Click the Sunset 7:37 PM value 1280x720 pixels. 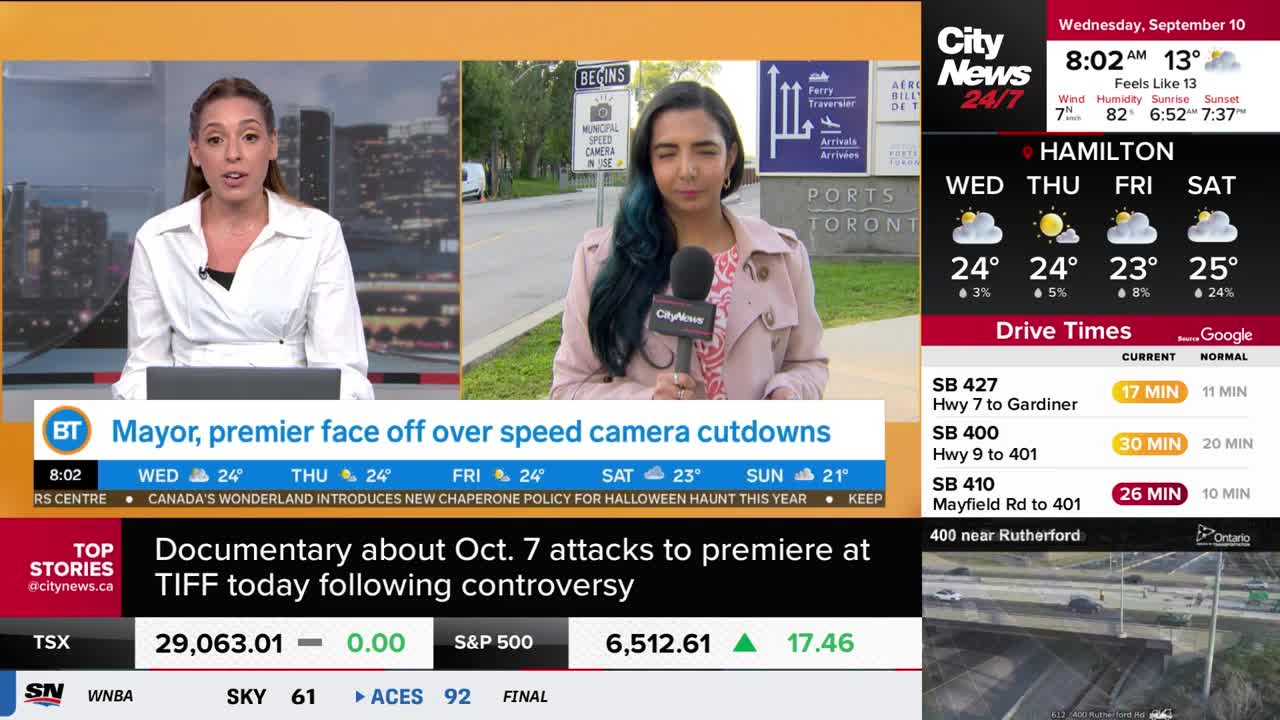[x=1221, y=114]
